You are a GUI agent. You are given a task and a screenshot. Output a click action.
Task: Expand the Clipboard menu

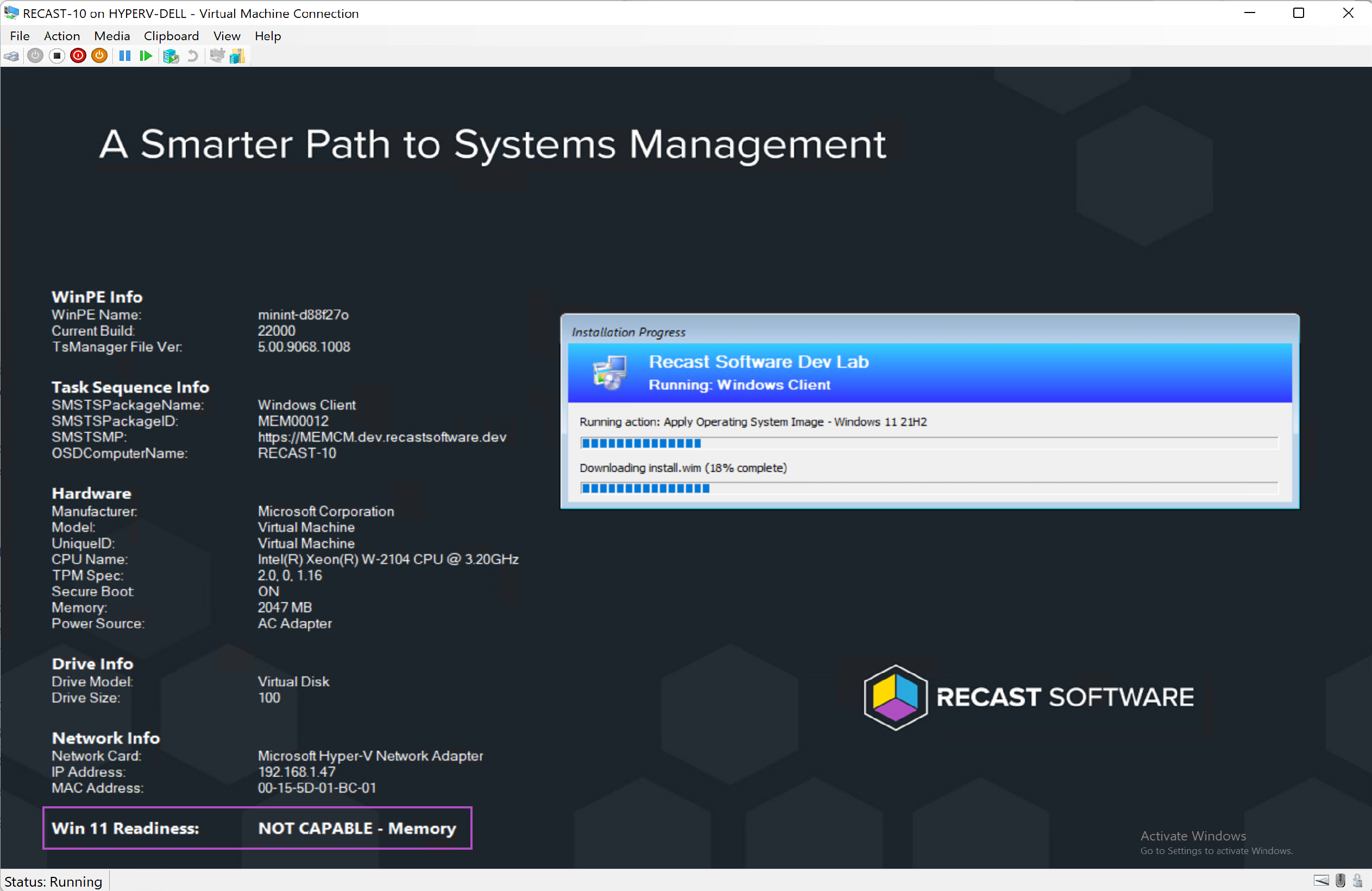coord(171,36)
